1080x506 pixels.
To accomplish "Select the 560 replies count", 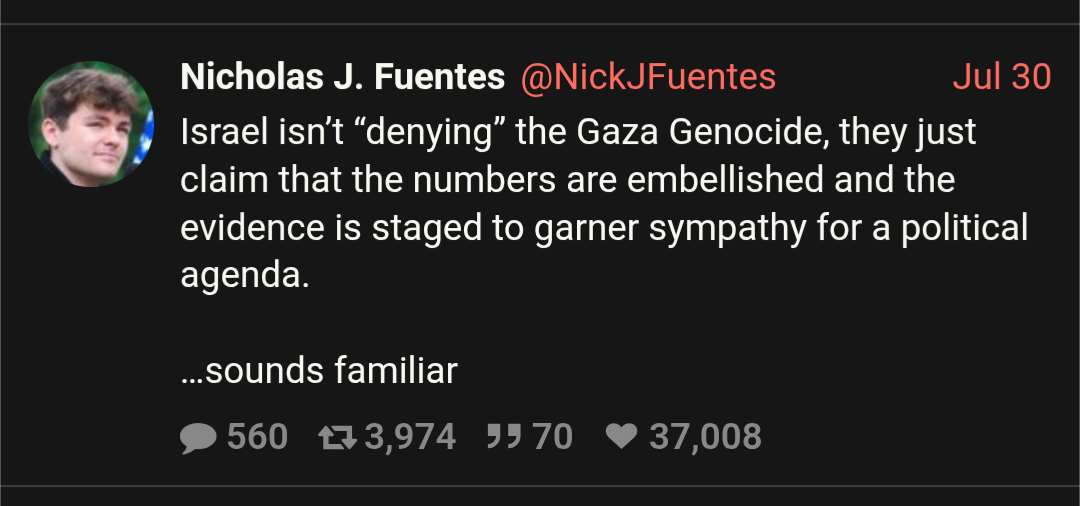I will point(257,437).
